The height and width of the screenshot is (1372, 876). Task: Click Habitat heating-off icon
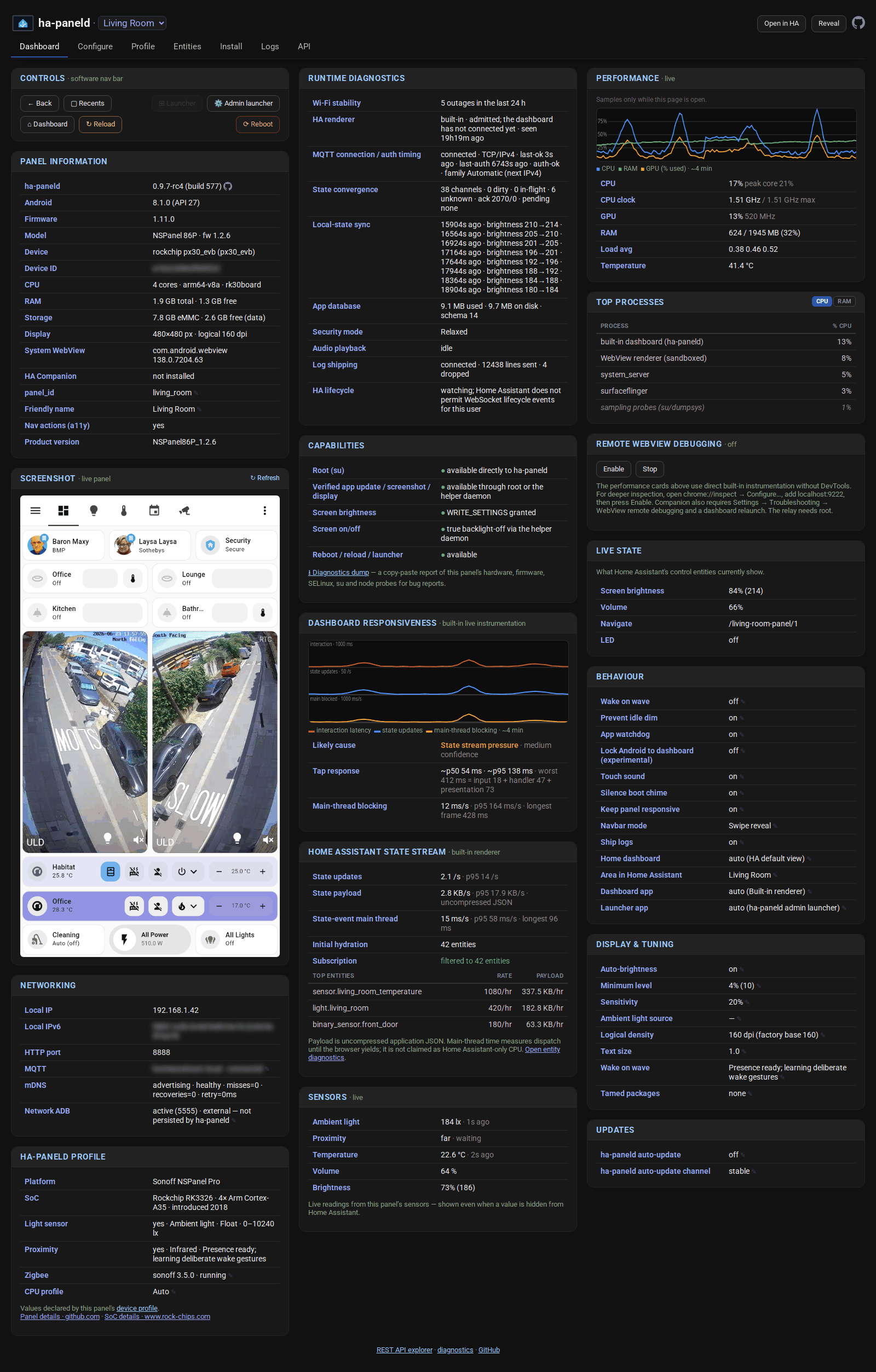(134, 871)
